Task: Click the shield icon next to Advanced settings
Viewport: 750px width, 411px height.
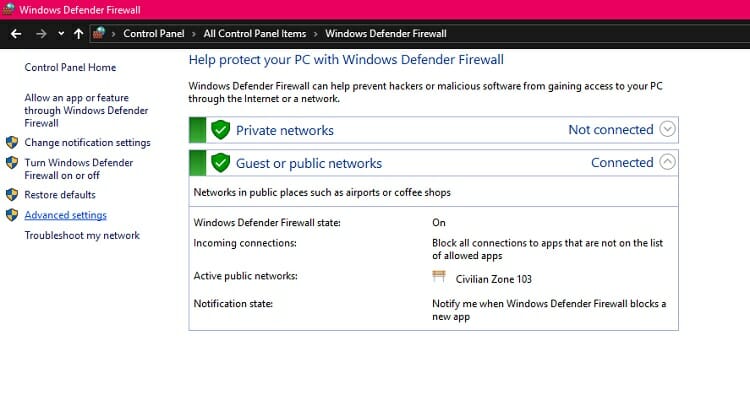Action: pyautogui.click(x=12, y=215)
